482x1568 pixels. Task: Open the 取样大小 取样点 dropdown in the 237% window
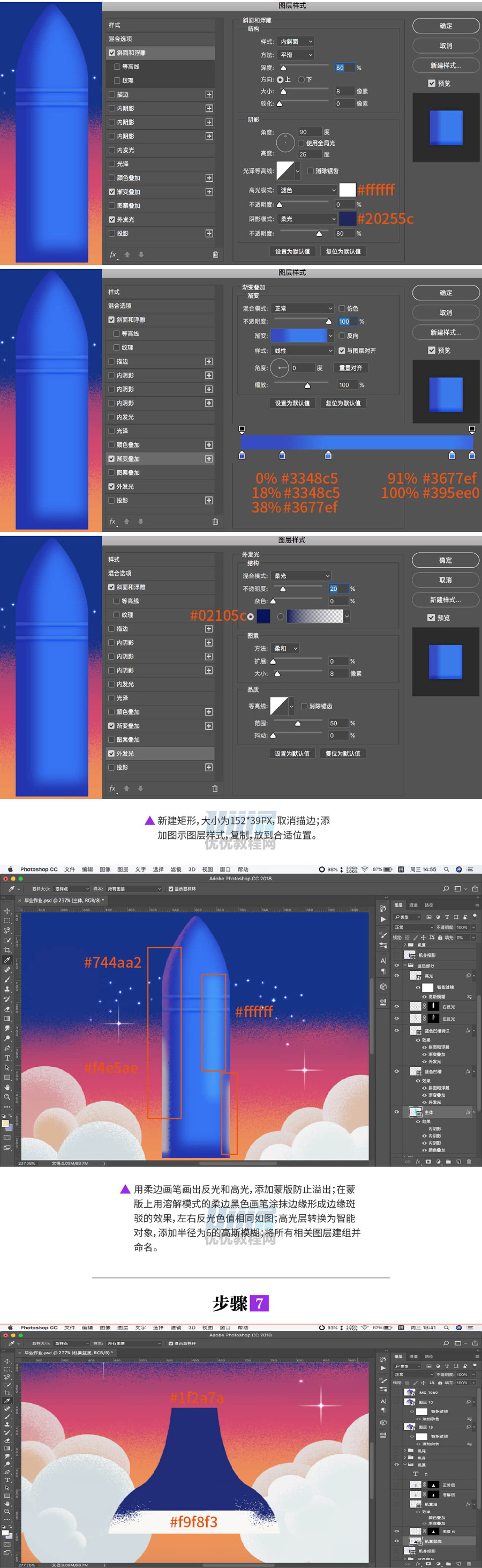pyautogui.click(x=72, y=889)
